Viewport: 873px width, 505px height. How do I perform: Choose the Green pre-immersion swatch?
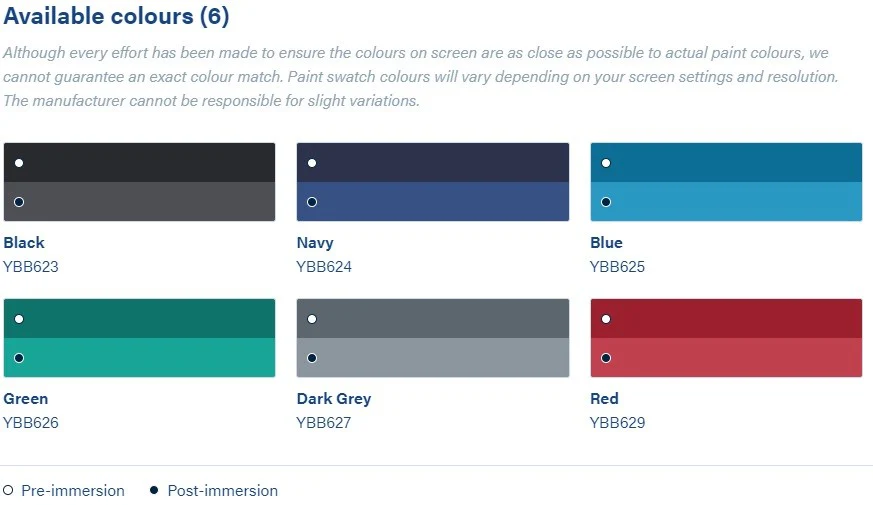[x=139, y=318]
